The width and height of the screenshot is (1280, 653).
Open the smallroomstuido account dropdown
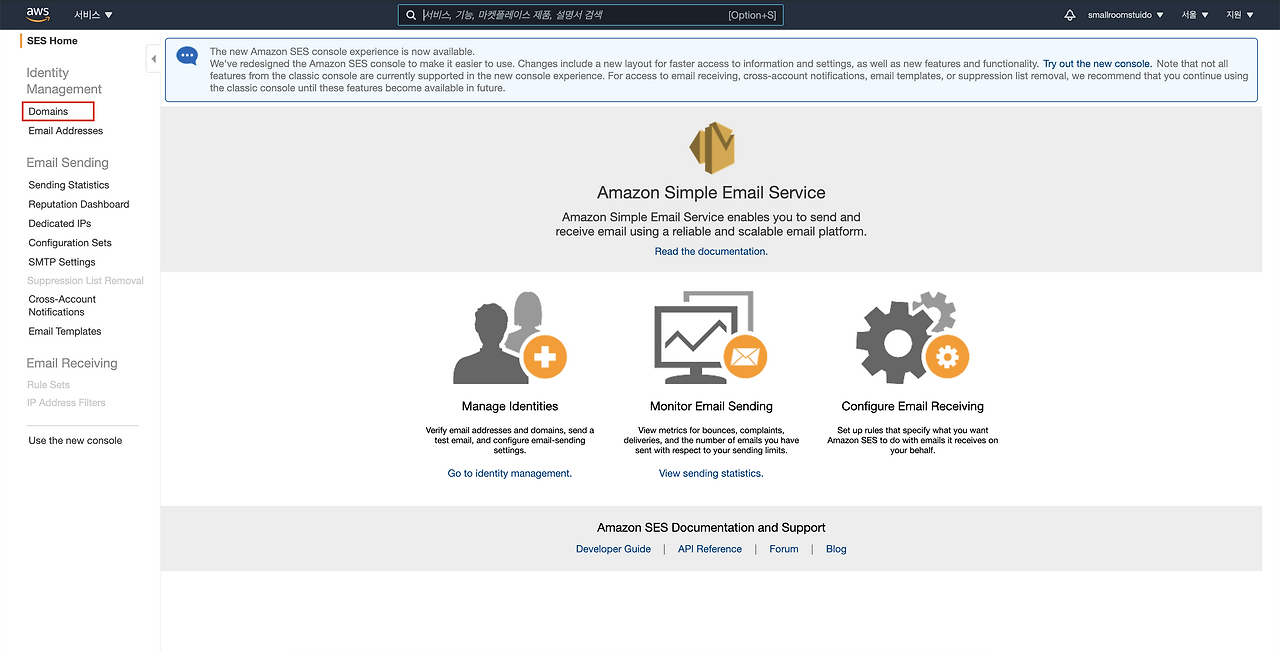pyautogui.click(x=1126, y=15)
